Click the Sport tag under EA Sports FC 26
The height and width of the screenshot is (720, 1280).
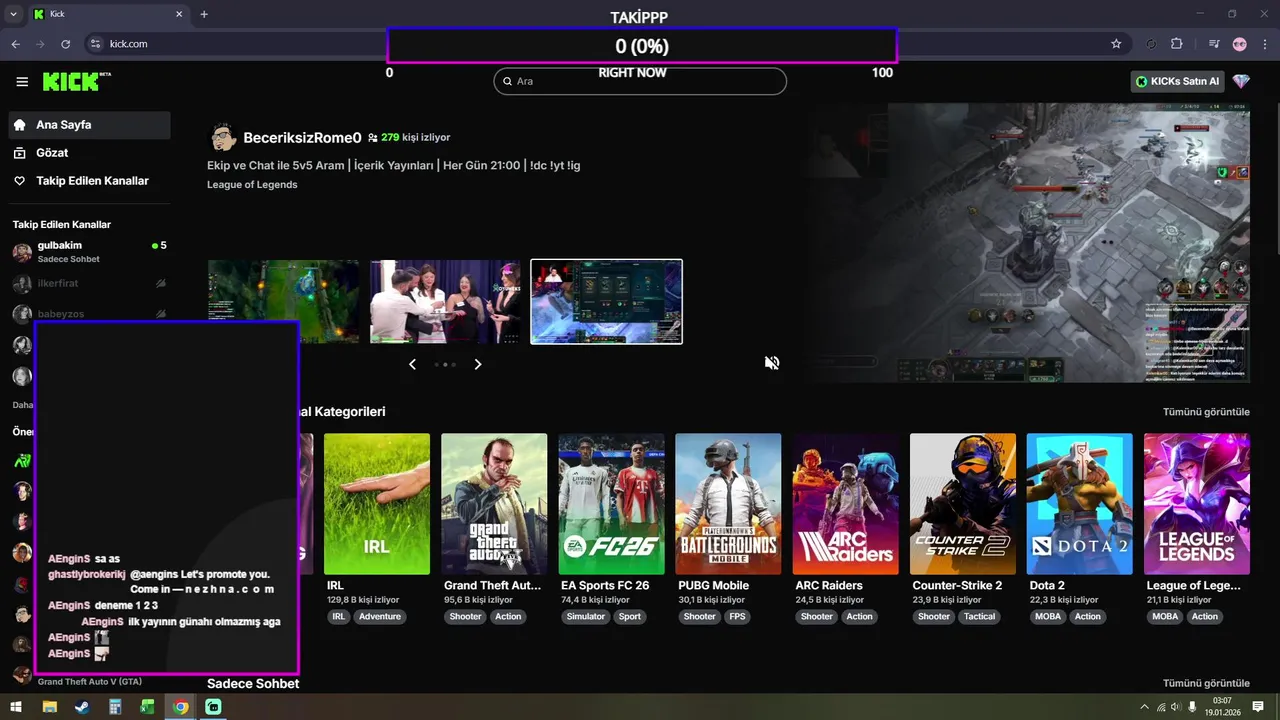click(630, 617)
